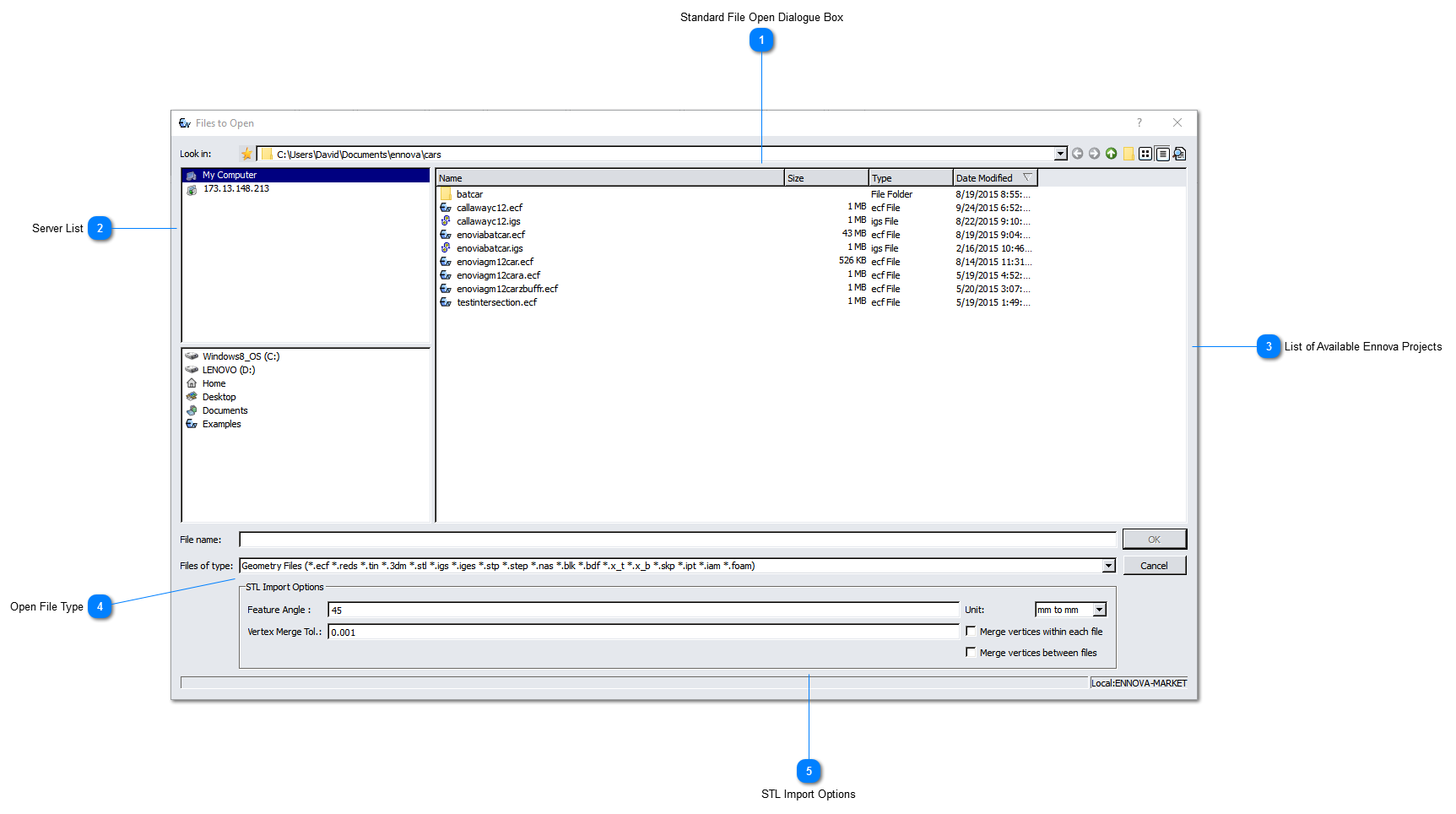
Task: Open the Unit dropdown
Action: tap(1100, 609)
